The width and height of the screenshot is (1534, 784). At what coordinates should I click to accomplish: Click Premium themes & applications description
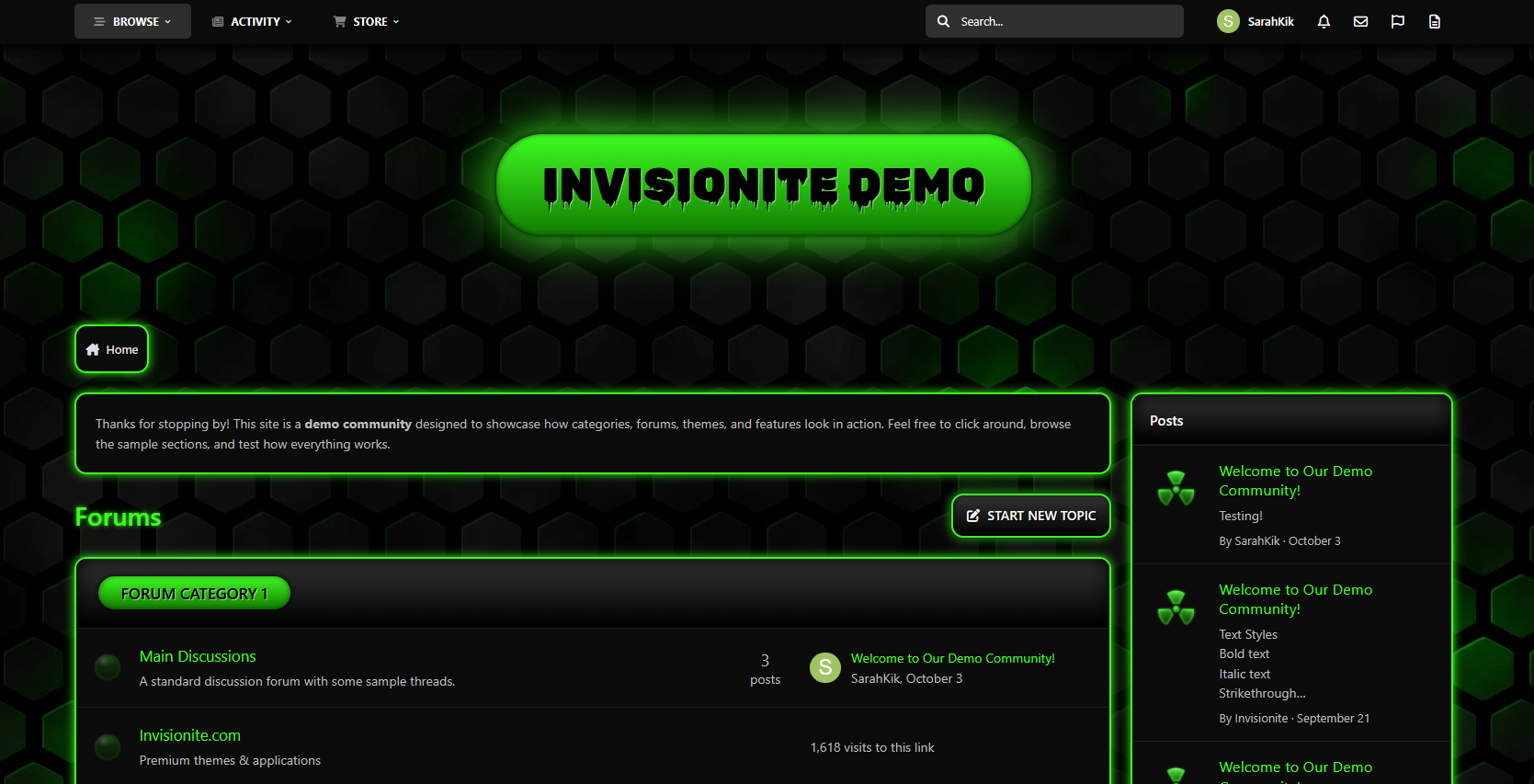pyautogui.click(x=230, y=760)
